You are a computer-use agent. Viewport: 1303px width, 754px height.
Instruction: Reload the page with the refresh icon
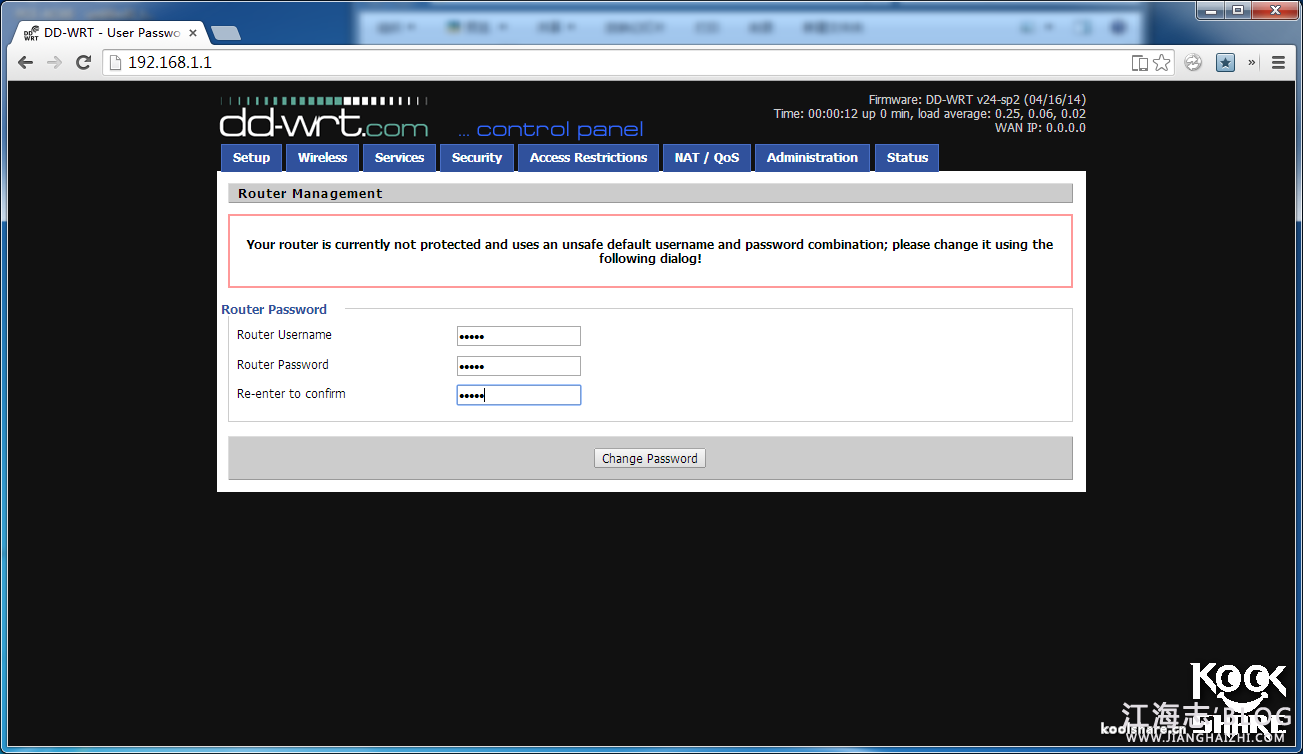pyautogui.click(x=84, y=63)
